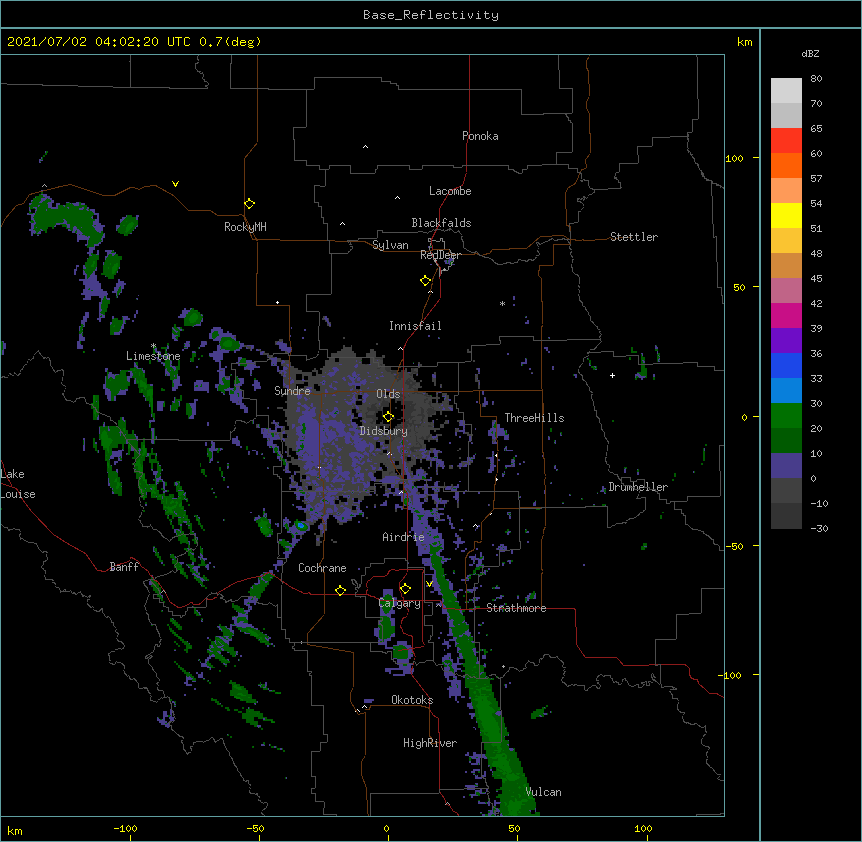Viewport: 862px width, 842px height.
Task: Click the Strathmore label
Action: point(516,608)
